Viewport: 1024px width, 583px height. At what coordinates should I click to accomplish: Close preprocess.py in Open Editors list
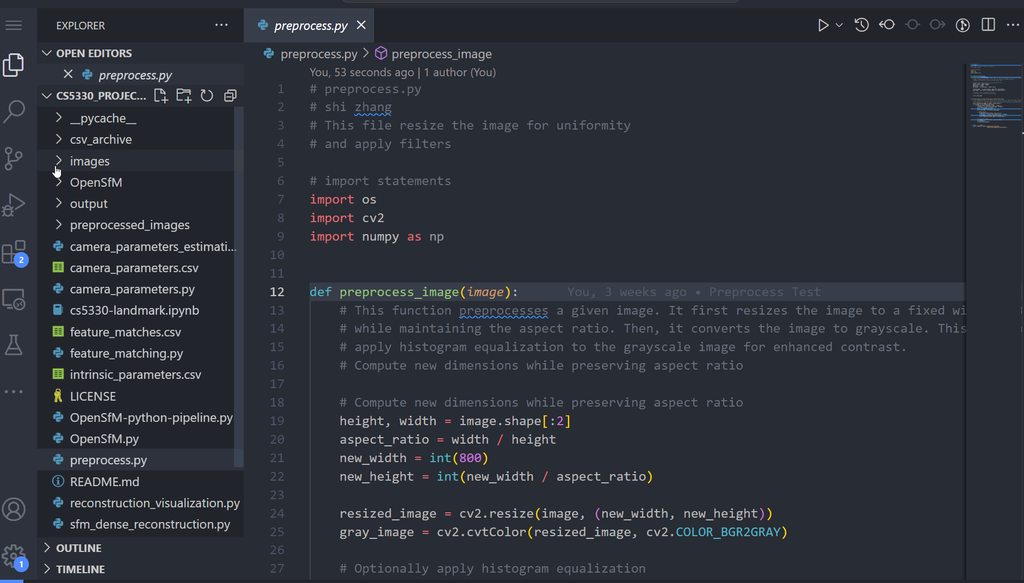(x=68, y=74)
